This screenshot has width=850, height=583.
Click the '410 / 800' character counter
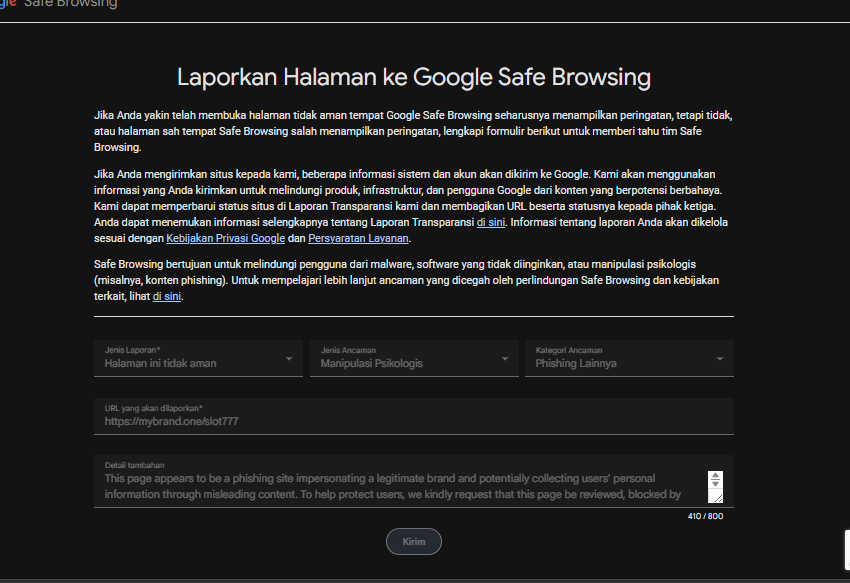click(x=705, y=516)
